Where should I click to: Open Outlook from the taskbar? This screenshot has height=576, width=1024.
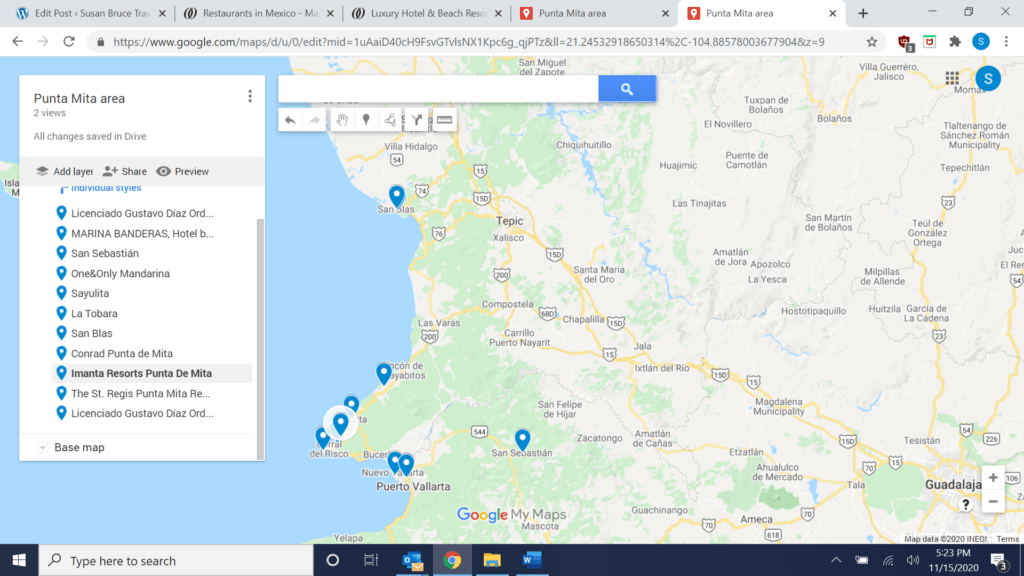pyautogui.click(x=413, y=560)
